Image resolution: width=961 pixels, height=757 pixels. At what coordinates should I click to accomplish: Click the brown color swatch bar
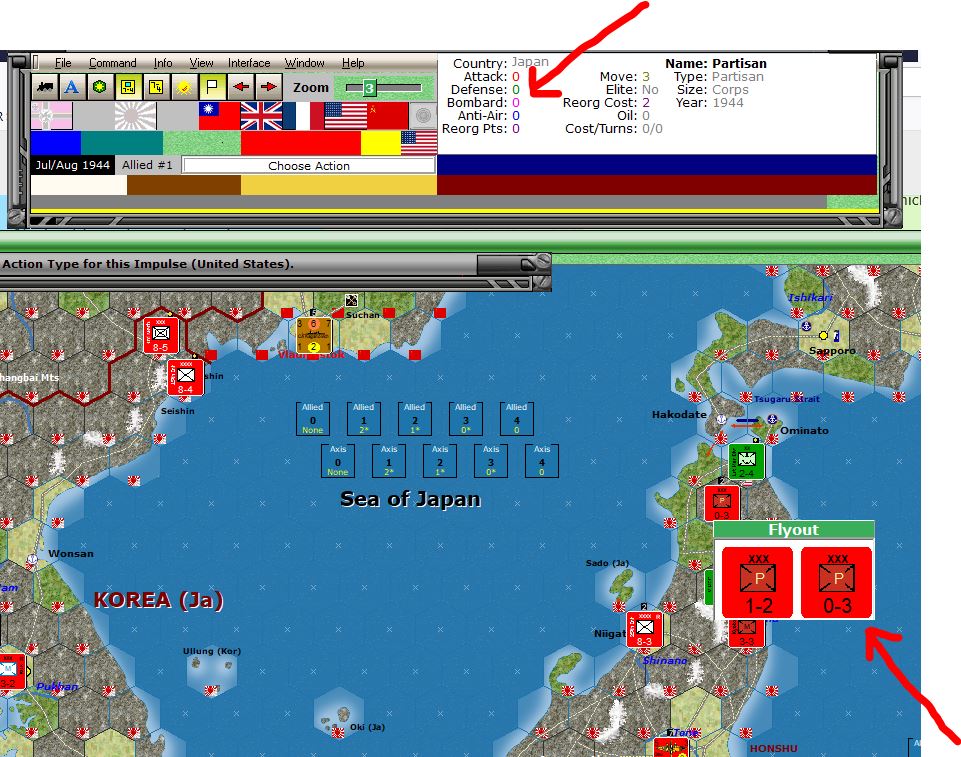coord(184,185)
